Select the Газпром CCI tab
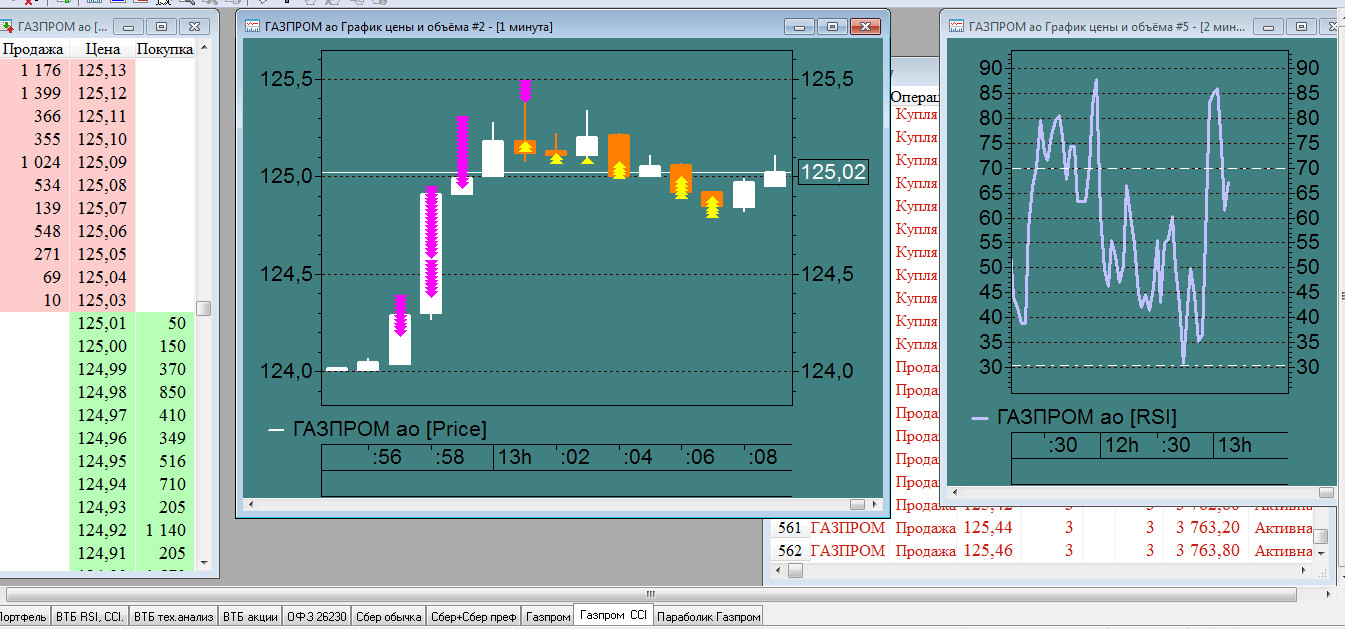 click(x=614, y=616)
